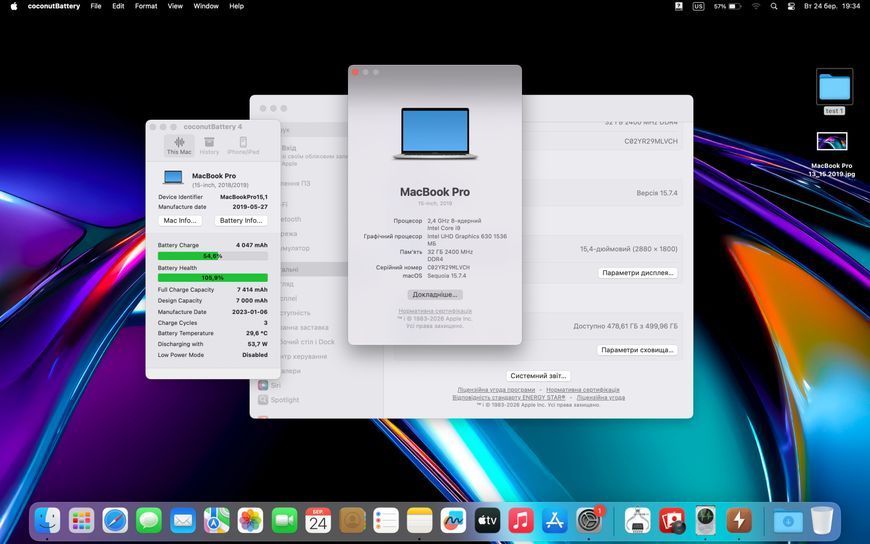Open the Format menu
The image size is (870, 544).
(x=146, y=6)
